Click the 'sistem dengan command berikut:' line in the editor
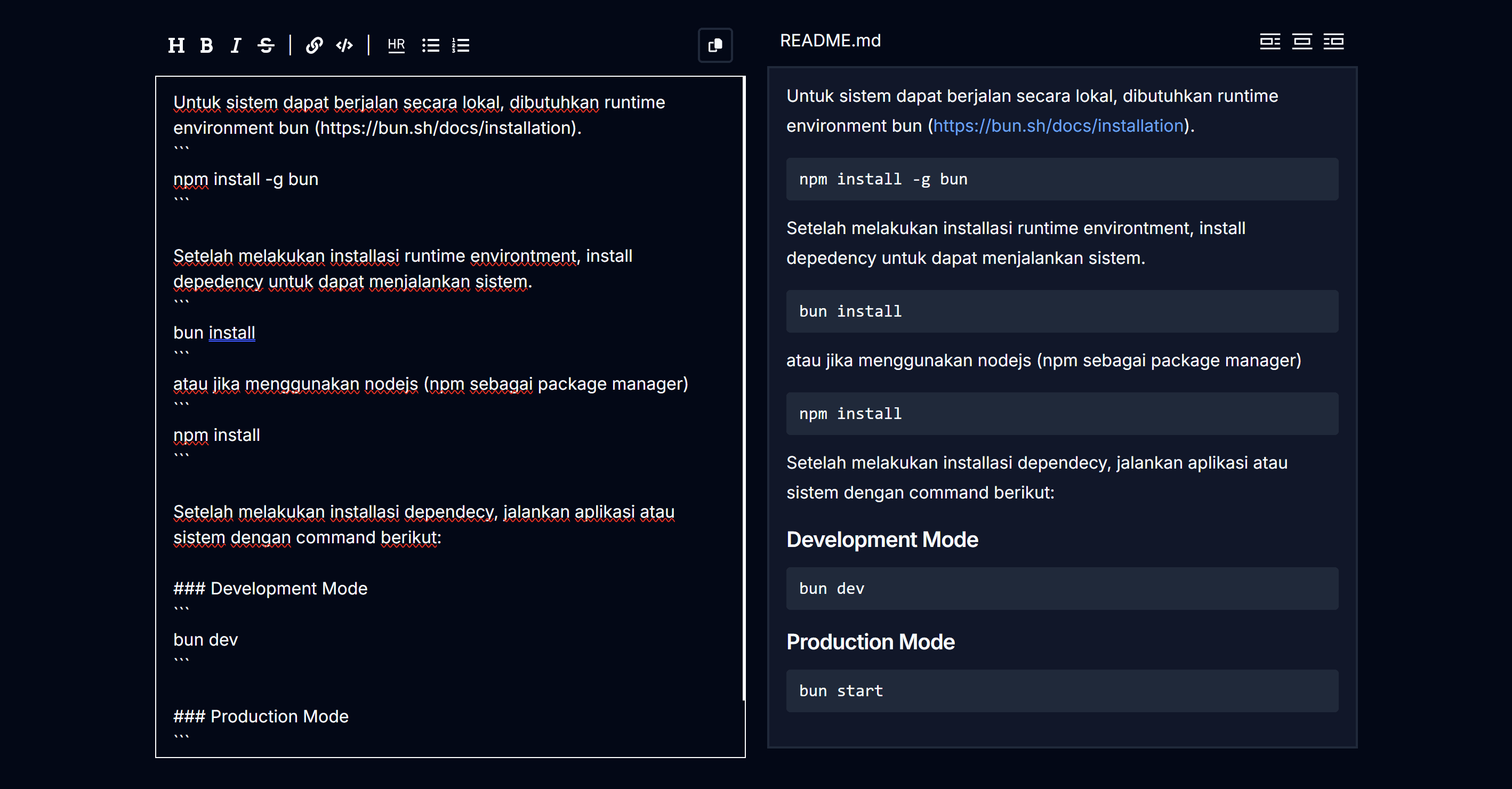The width and height of the screenshot is (1512, 789). point(307,538)
